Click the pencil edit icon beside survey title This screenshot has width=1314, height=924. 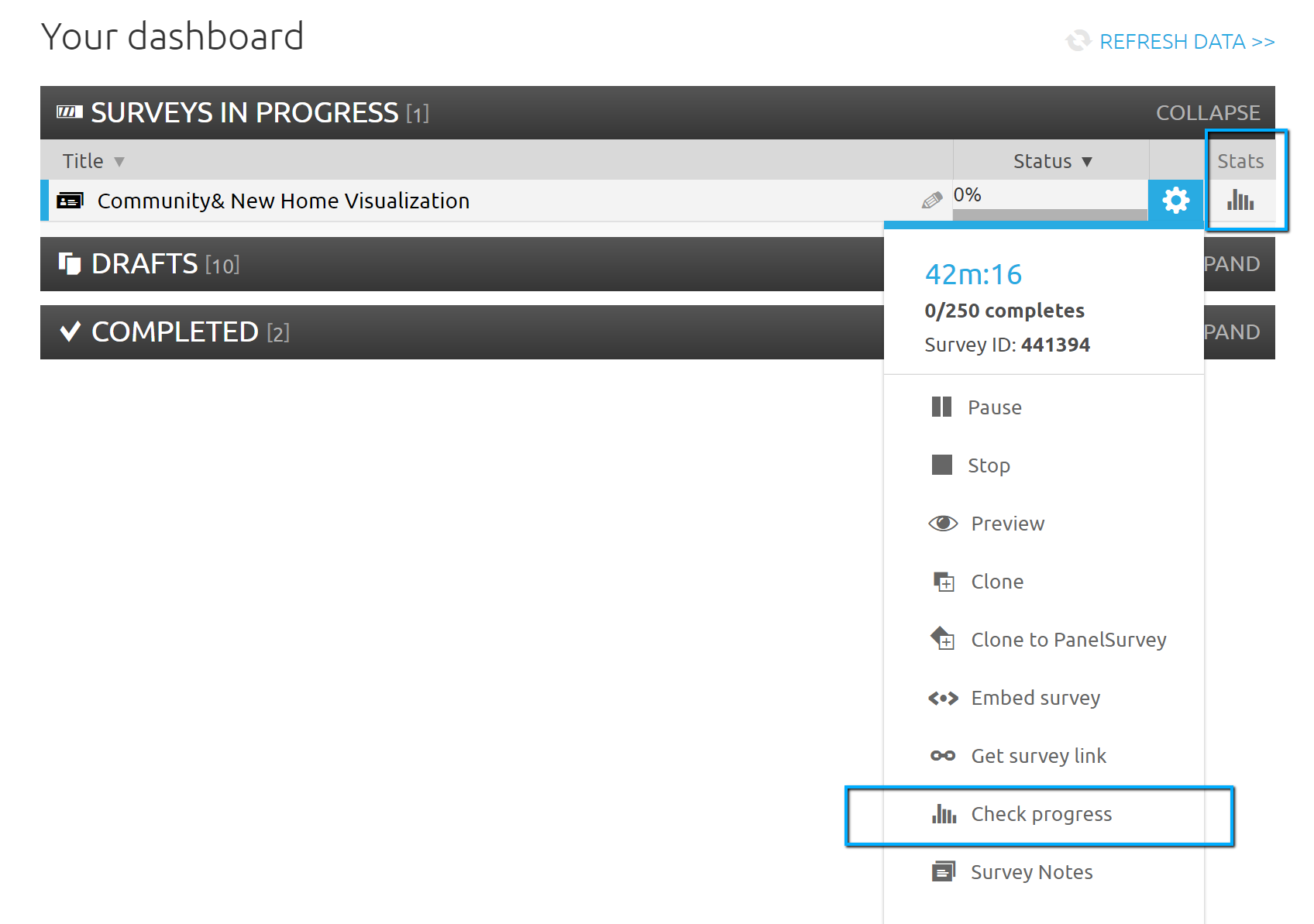click(931, 201)
